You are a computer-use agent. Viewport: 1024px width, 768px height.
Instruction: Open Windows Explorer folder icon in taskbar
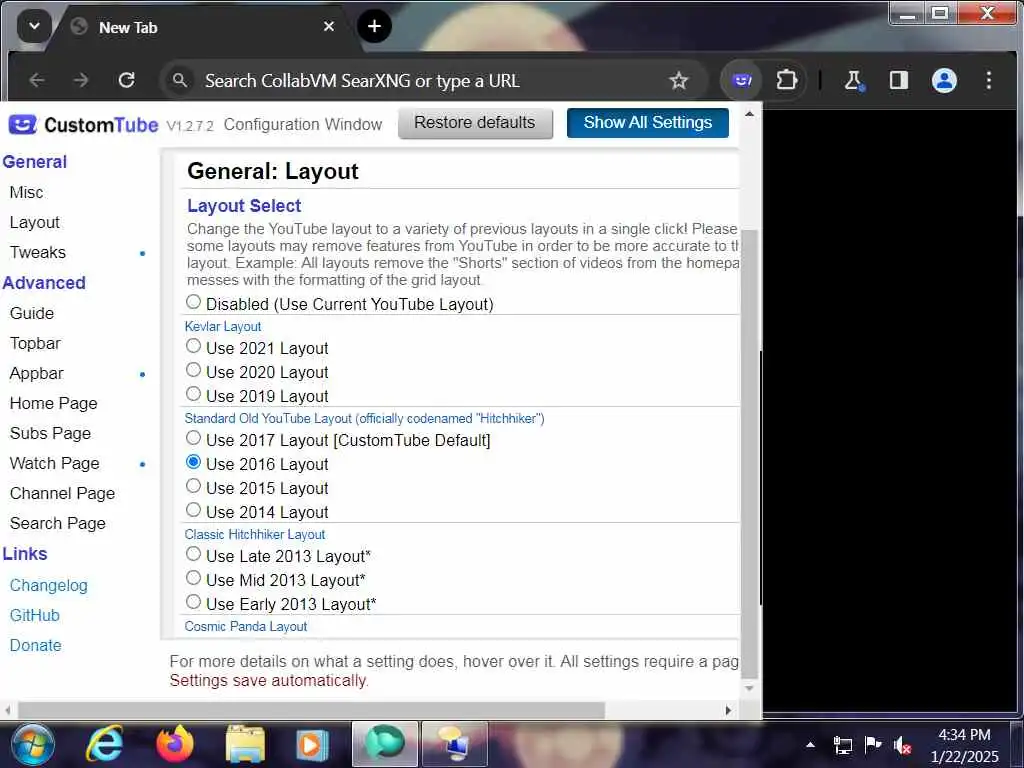click(245, 744)
